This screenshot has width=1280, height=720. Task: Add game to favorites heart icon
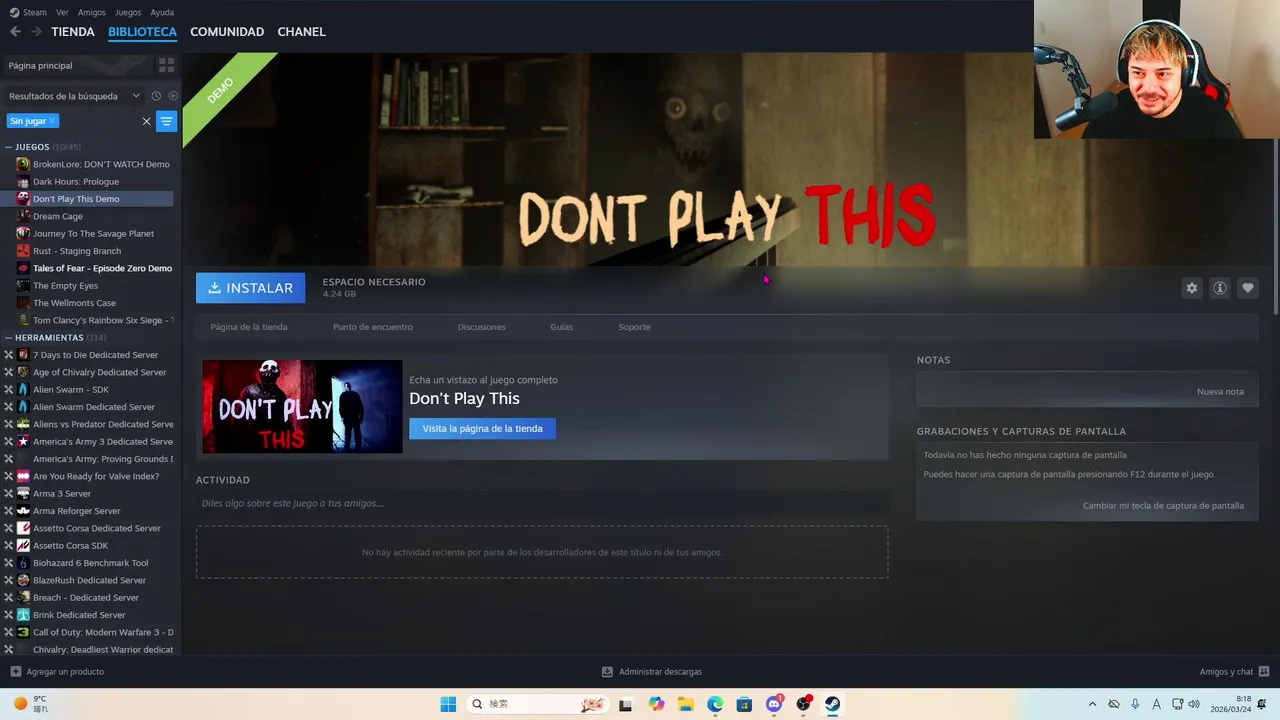coord(1248,288)
